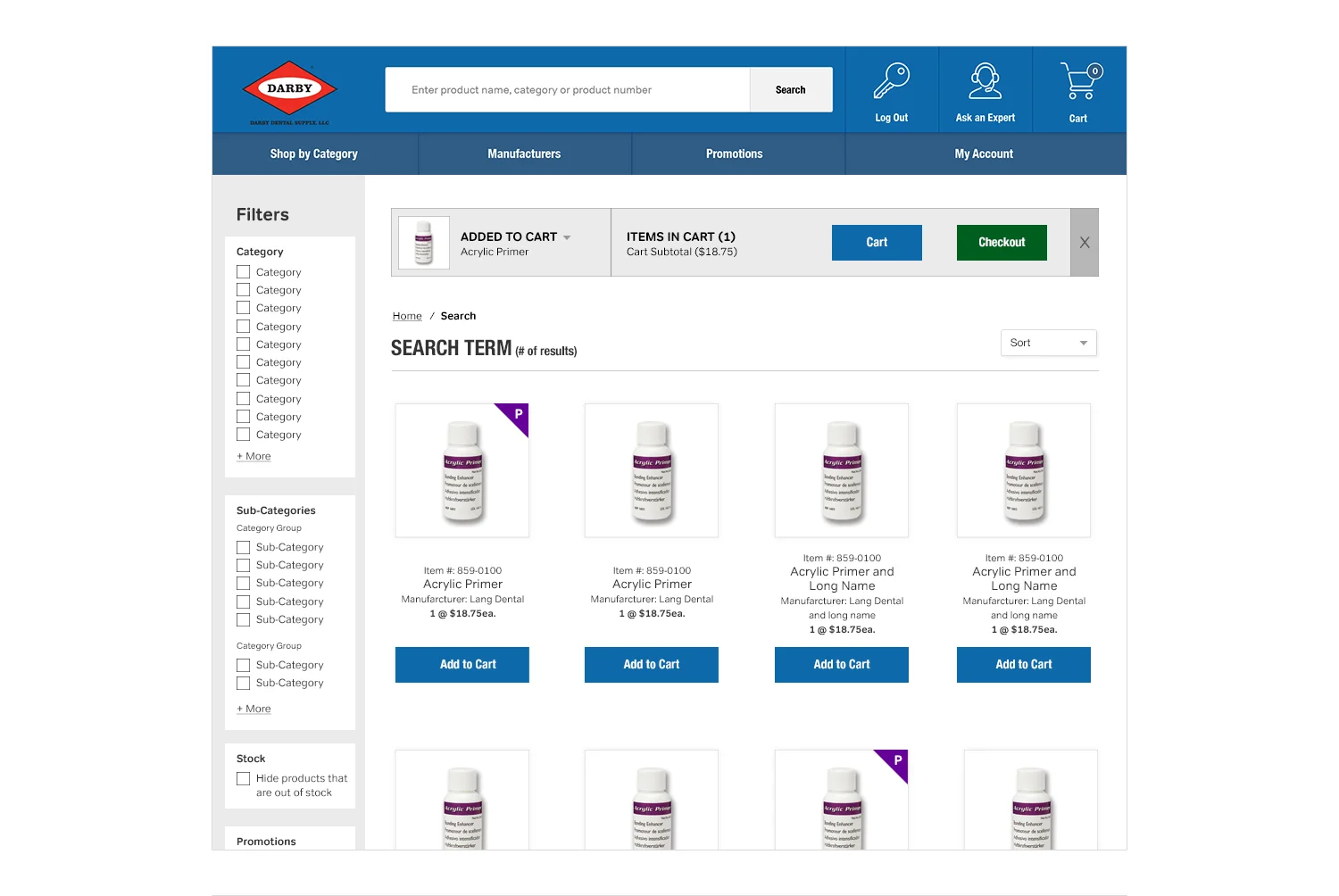Open the shopping cart icon in header
Image resolution: width=1339 pixels, height=896 pixels.
coord(1081,80)
